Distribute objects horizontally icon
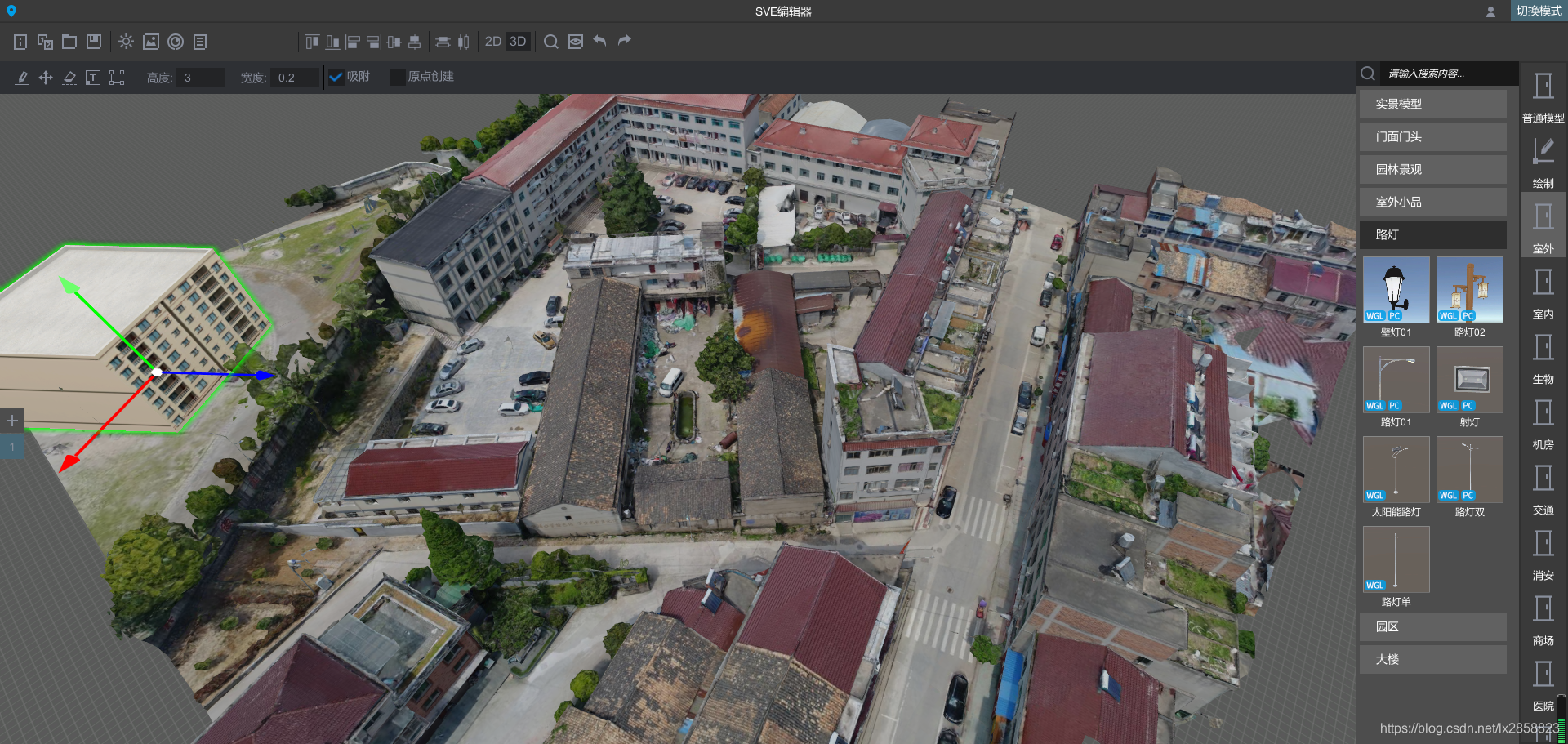This screenshot has height=744, width=1568. [463, 42]
